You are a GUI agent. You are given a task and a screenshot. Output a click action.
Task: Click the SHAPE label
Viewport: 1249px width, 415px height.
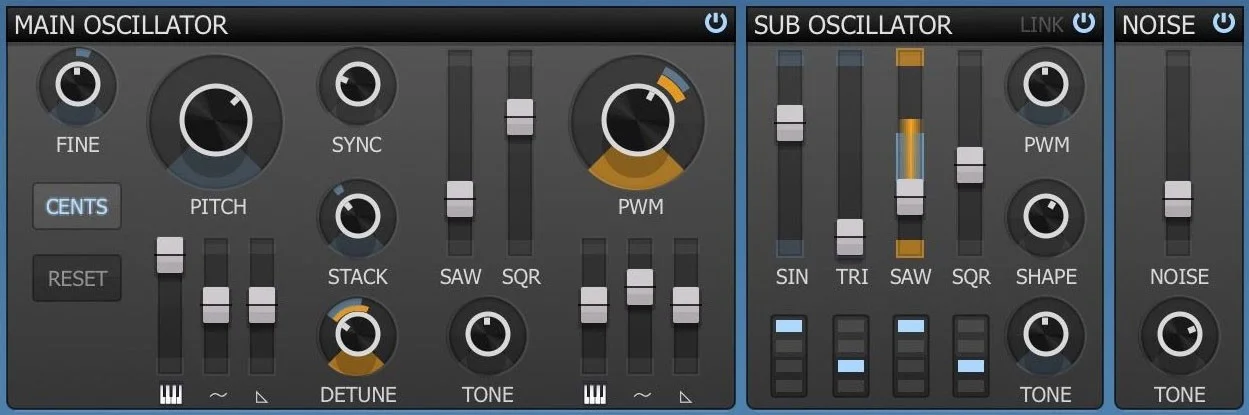click(x=1046, y=277)
